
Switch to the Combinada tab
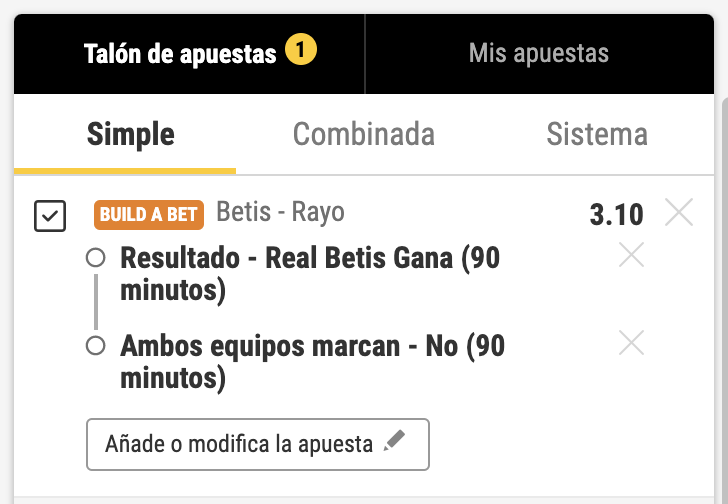click(x=363, y=134)
